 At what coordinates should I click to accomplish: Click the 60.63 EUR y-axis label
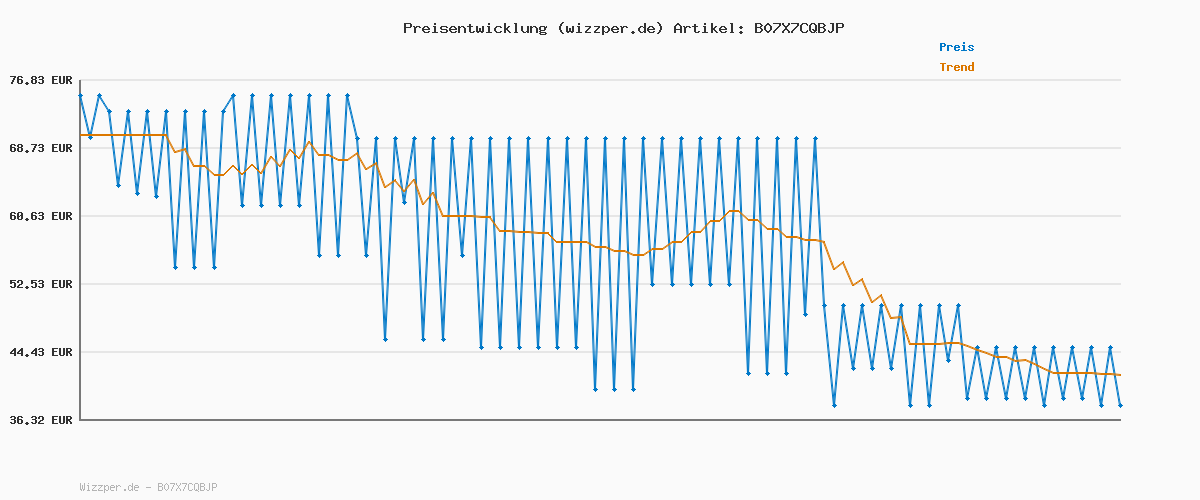coord(40,216)
